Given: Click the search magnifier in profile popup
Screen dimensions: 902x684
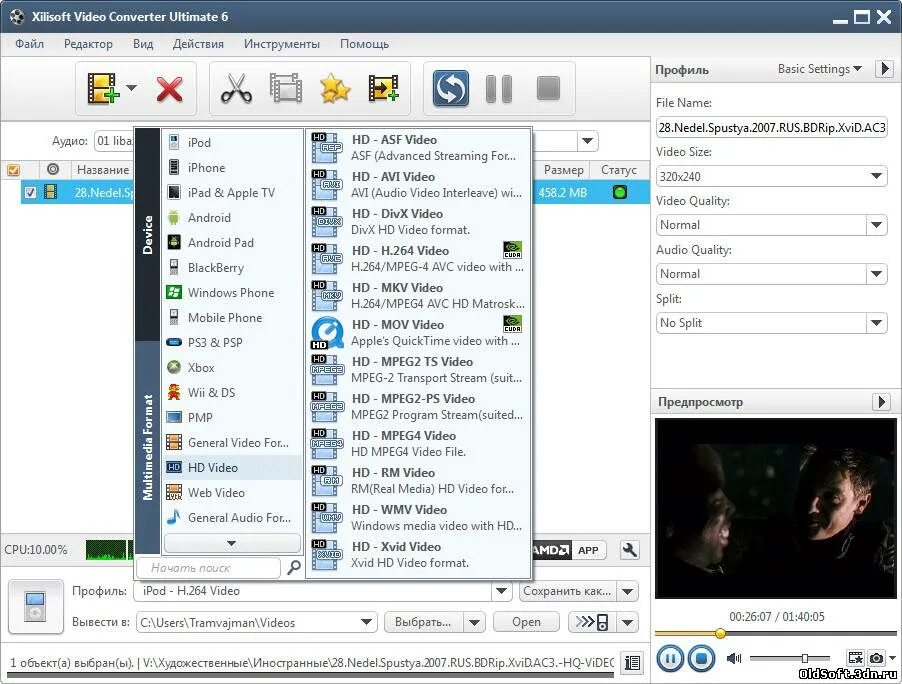Looking at the screenshot, I should [293, 567].
